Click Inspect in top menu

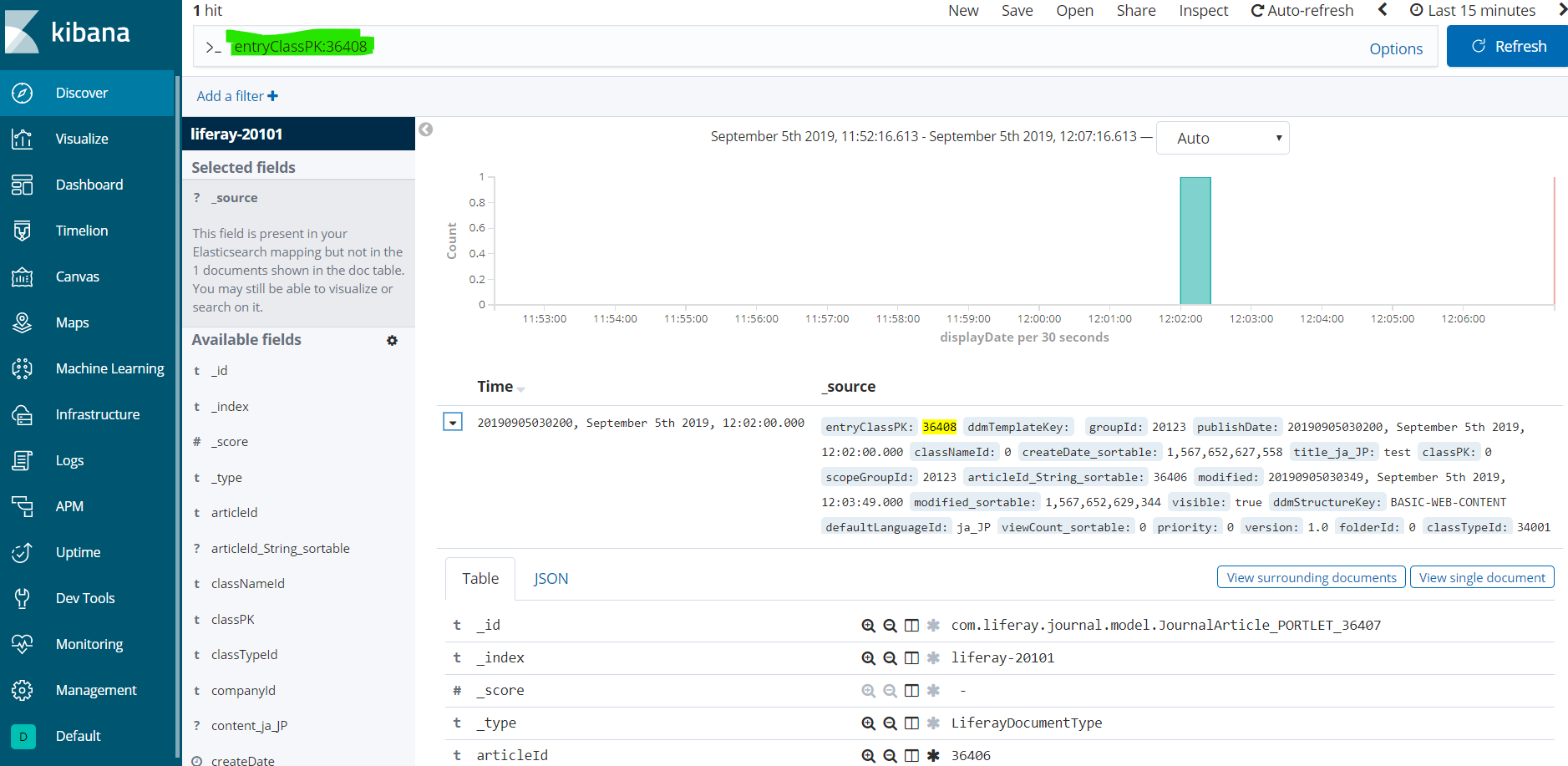[x=1203, y=11]
